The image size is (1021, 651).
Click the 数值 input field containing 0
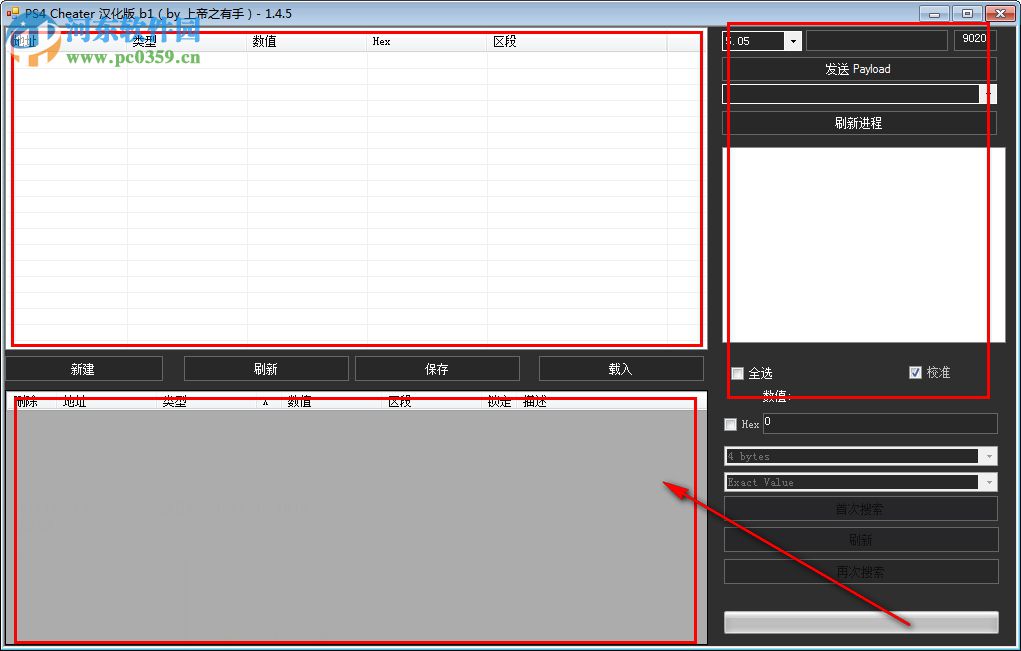point(880,423)
